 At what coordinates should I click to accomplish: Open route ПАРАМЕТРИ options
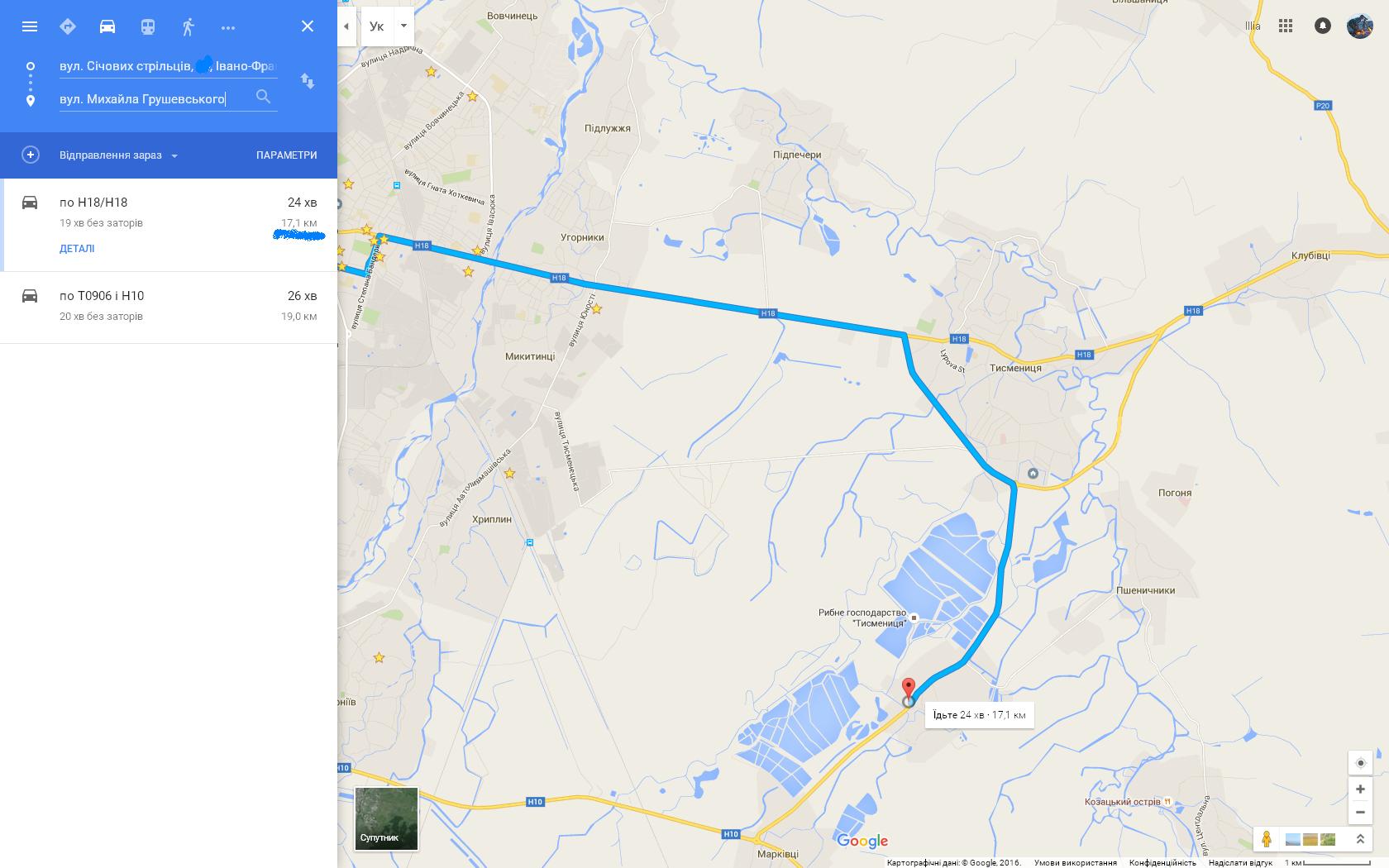(x=286, y=155)
